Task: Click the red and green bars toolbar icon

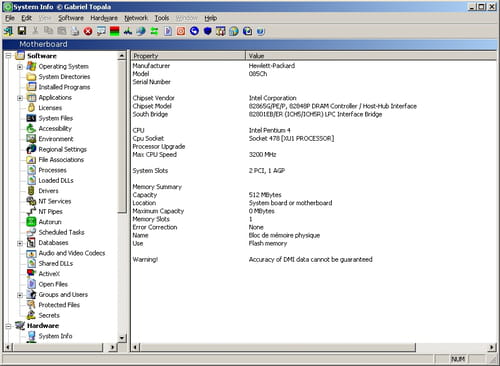Action: click(115, 31)
